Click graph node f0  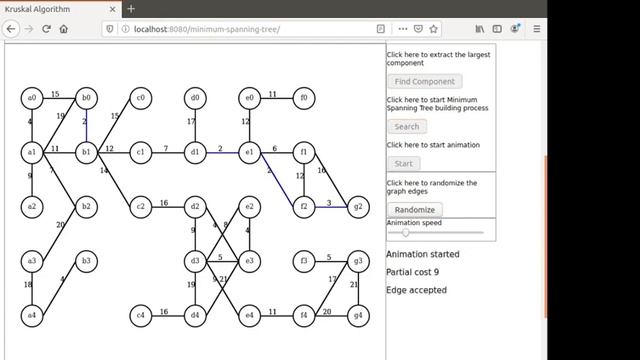[304, 98]
